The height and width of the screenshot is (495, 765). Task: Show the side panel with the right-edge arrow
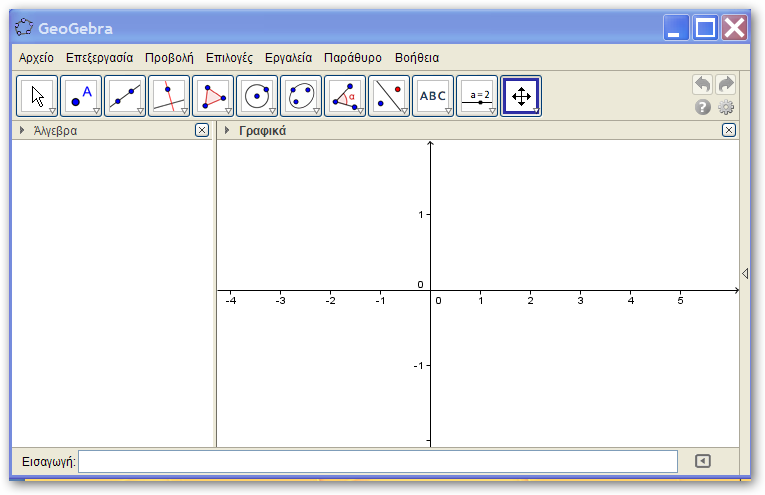coord(745,273)
